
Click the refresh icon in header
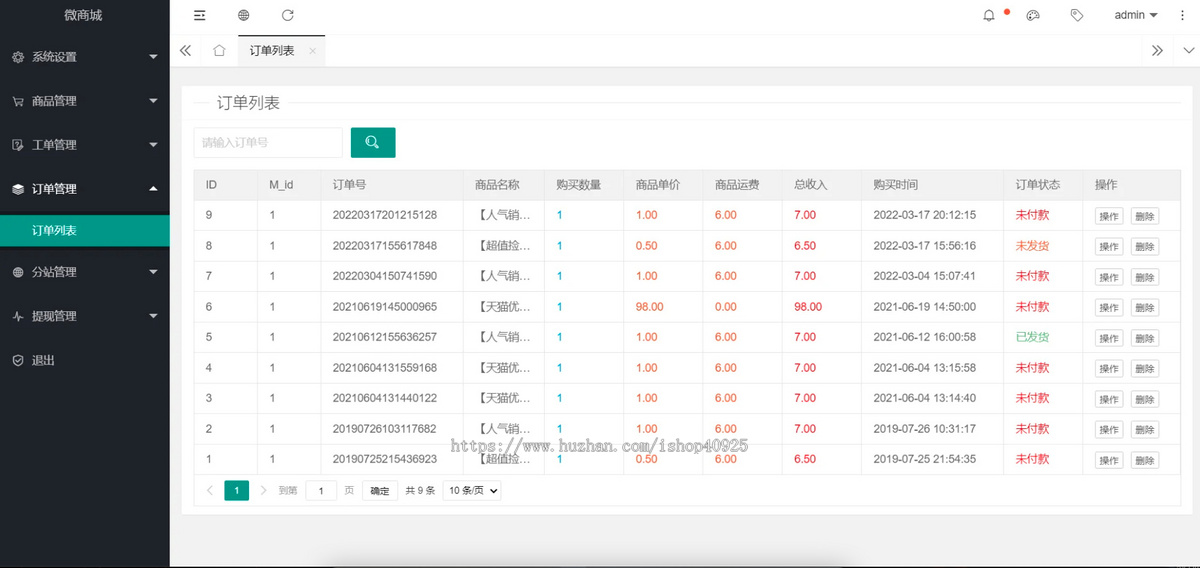(x=288, y=15)
